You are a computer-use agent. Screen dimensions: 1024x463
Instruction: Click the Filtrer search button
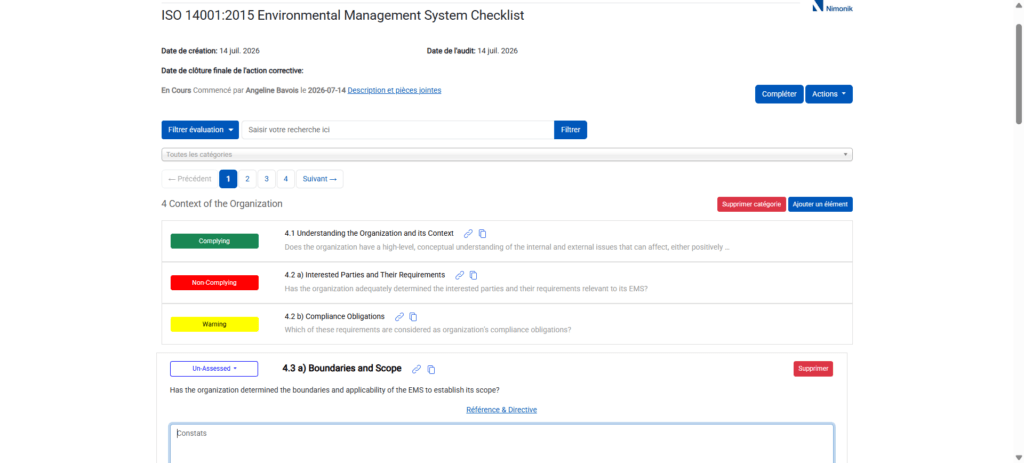click(570, 130)
